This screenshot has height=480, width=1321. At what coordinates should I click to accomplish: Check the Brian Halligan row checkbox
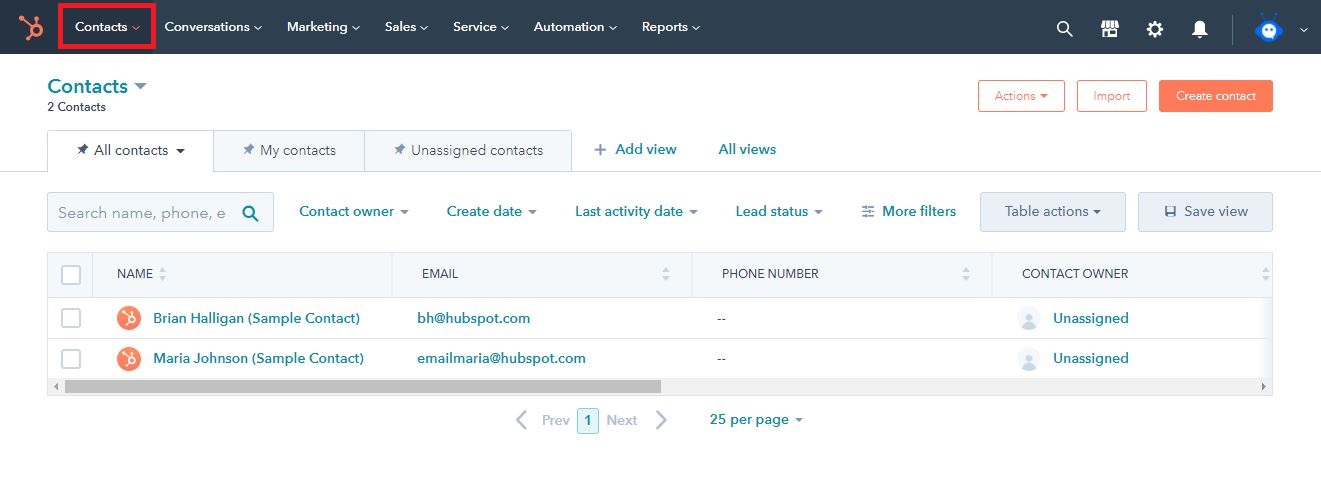[71, 318]
